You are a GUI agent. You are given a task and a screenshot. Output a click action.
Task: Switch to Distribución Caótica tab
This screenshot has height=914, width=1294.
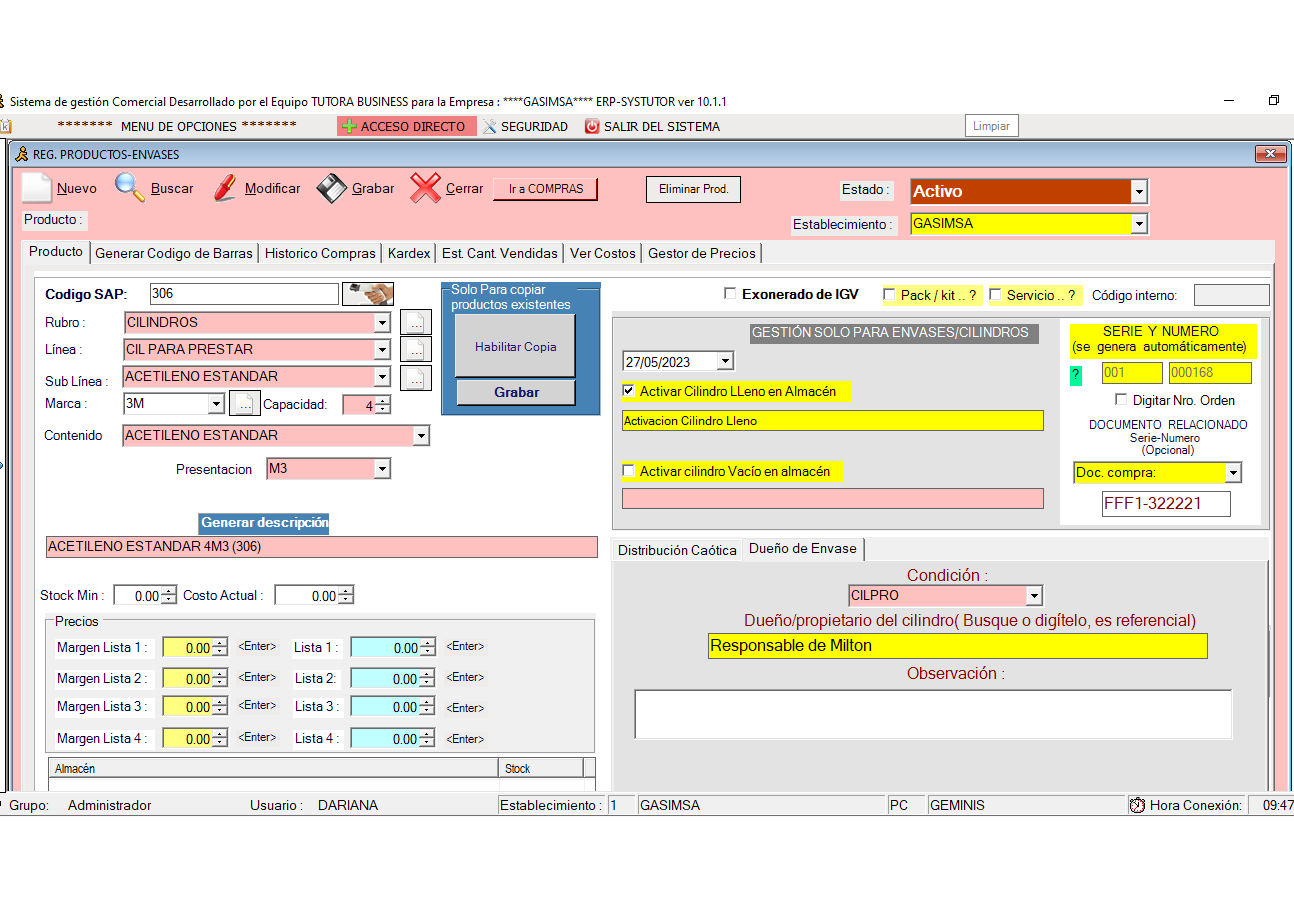tap(677, 550)
